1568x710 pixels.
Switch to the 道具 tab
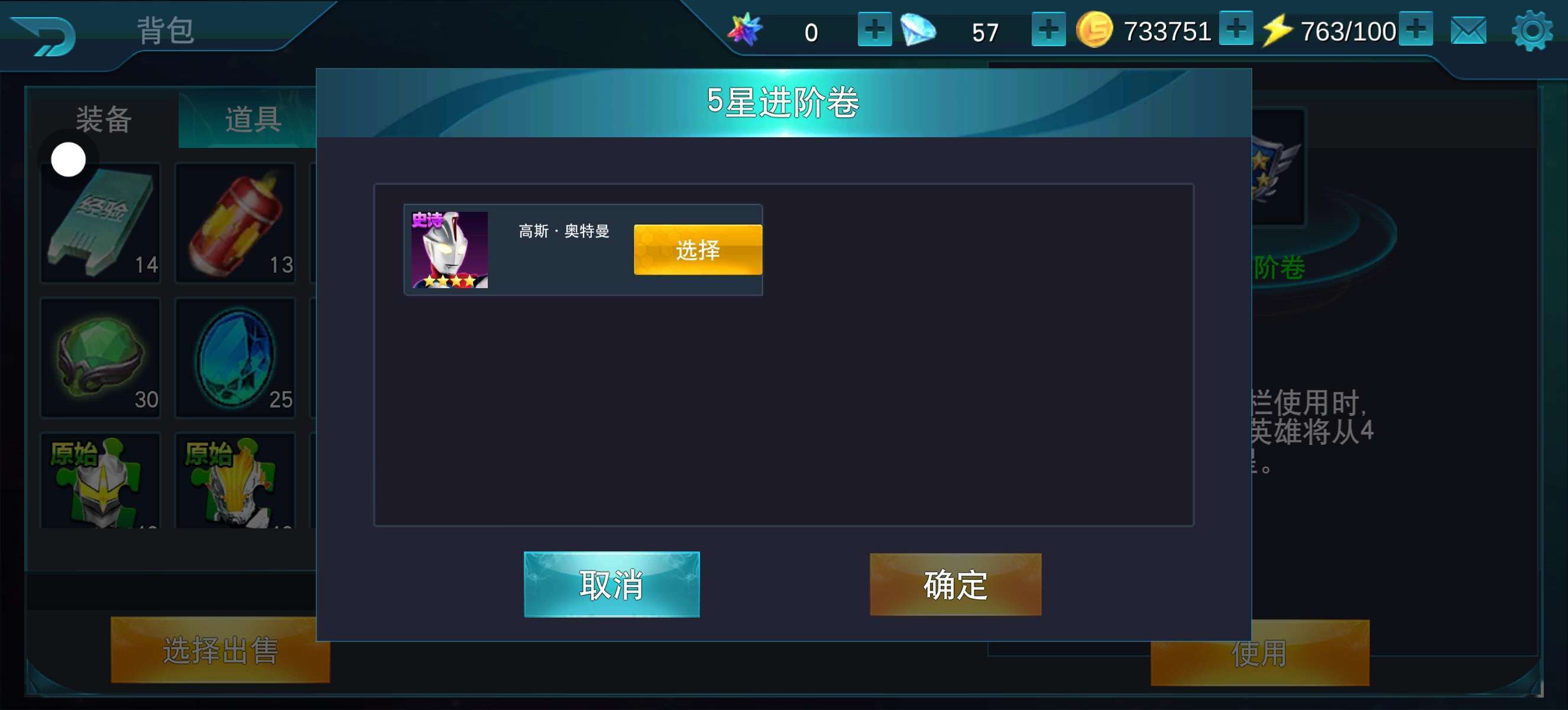252,119
